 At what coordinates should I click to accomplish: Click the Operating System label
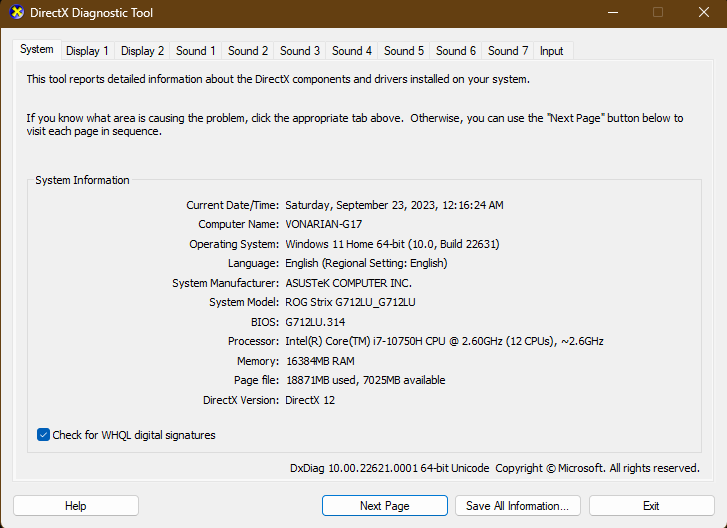click(x=234, y=244)
